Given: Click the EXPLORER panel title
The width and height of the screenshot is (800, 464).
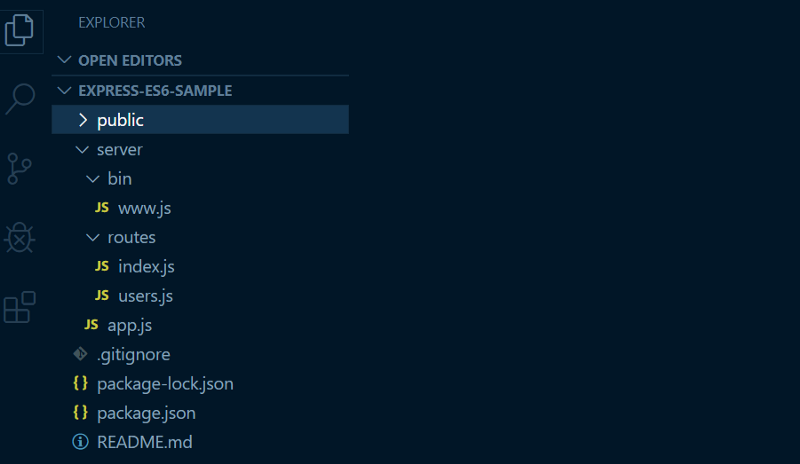Looking at the screenshot, I should pos(112,22).
